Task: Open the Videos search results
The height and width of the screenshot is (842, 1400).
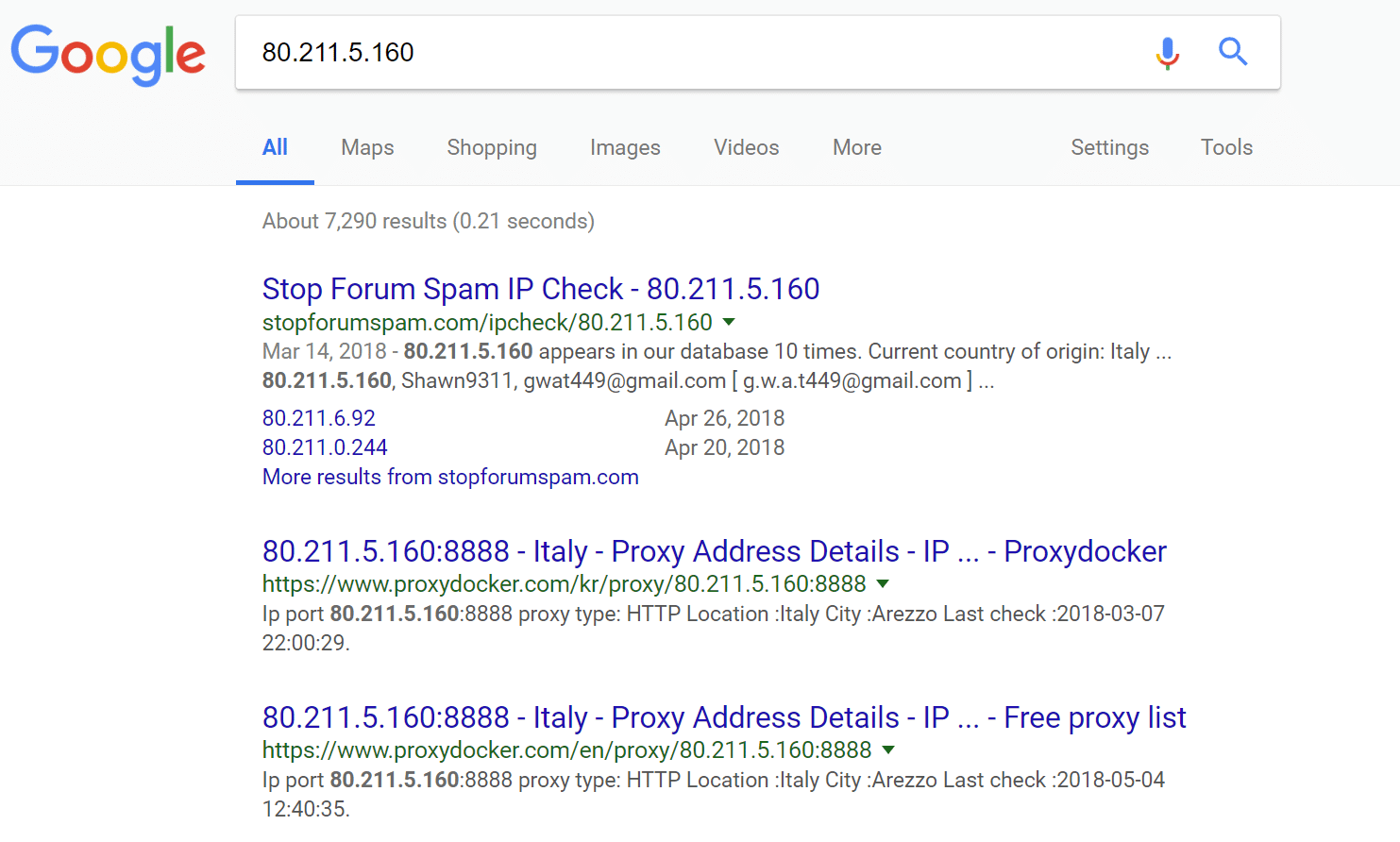Action: pos(746,147)
